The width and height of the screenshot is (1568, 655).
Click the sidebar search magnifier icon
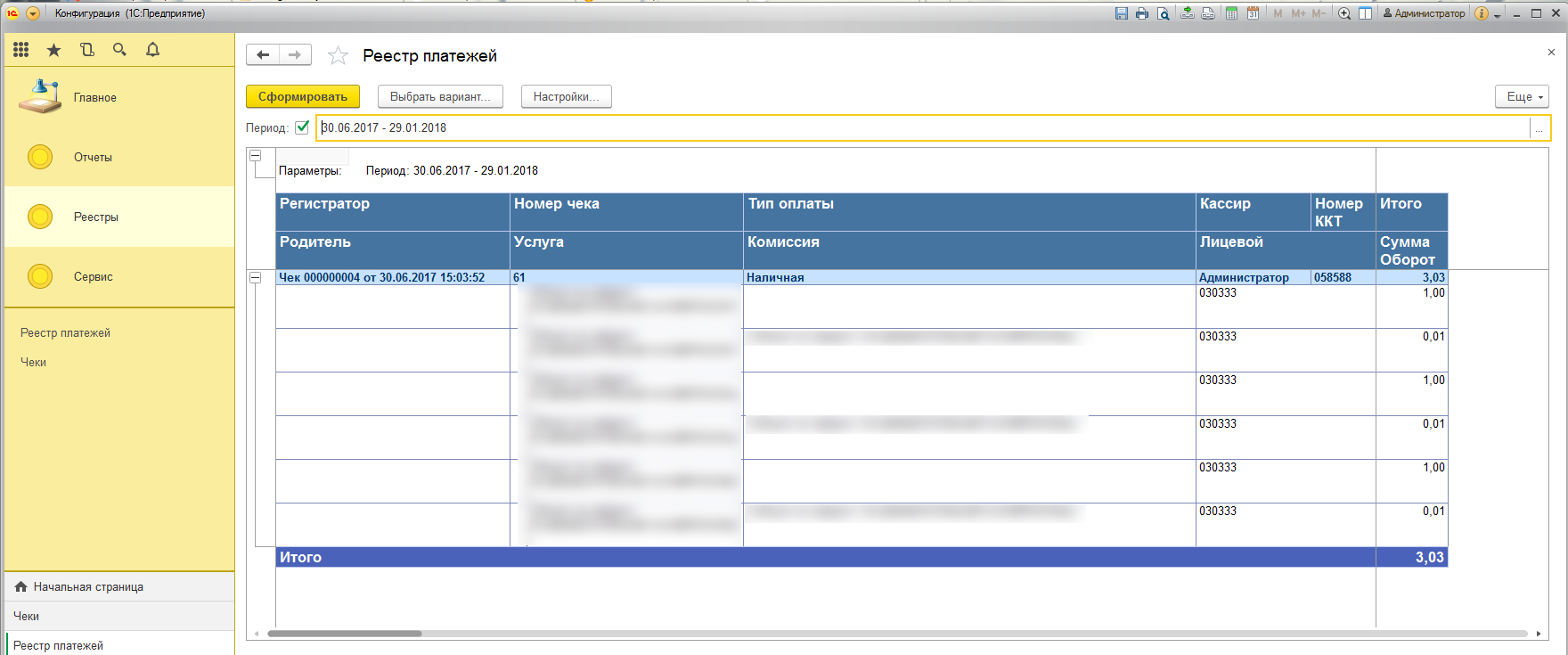point(119,50)
